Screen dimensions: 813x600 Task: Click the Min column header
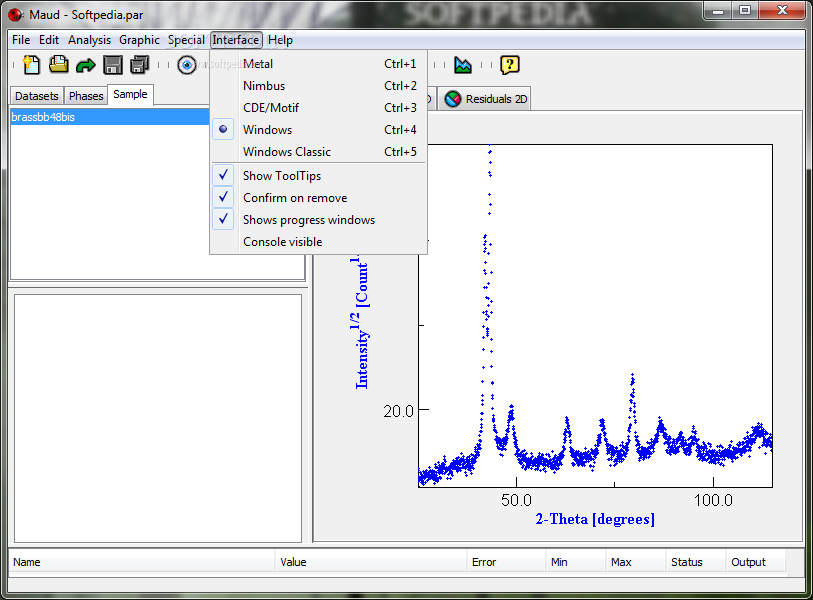(576, 562)
